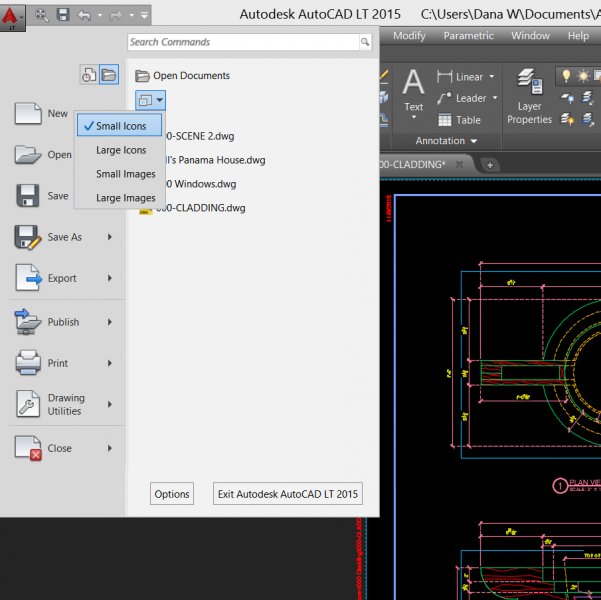Open the Modify menu
The image size is (601, 600).
pos(409,36)
